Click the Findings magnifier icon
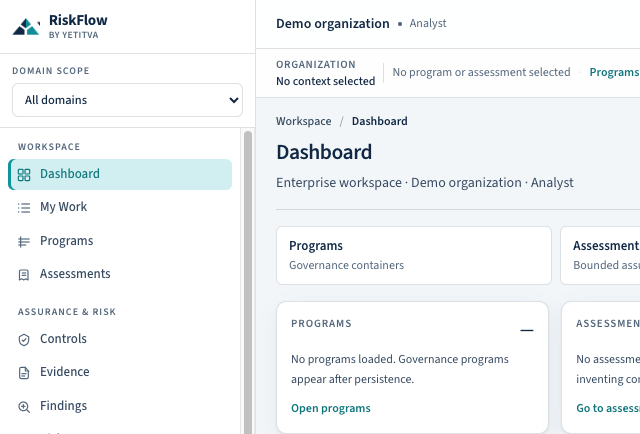The width and height of the screenshot is (640, 434). (x=24, y=407)
